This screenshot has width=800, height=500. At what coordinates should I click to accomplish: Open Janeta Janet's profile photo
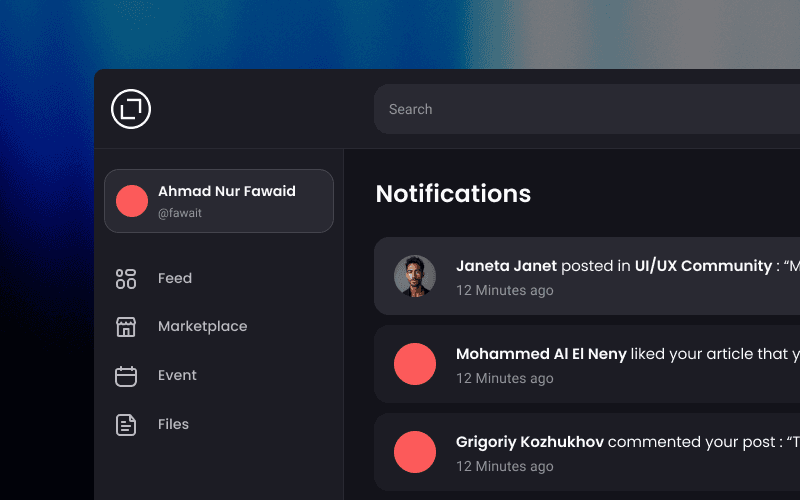pos(415,276)
